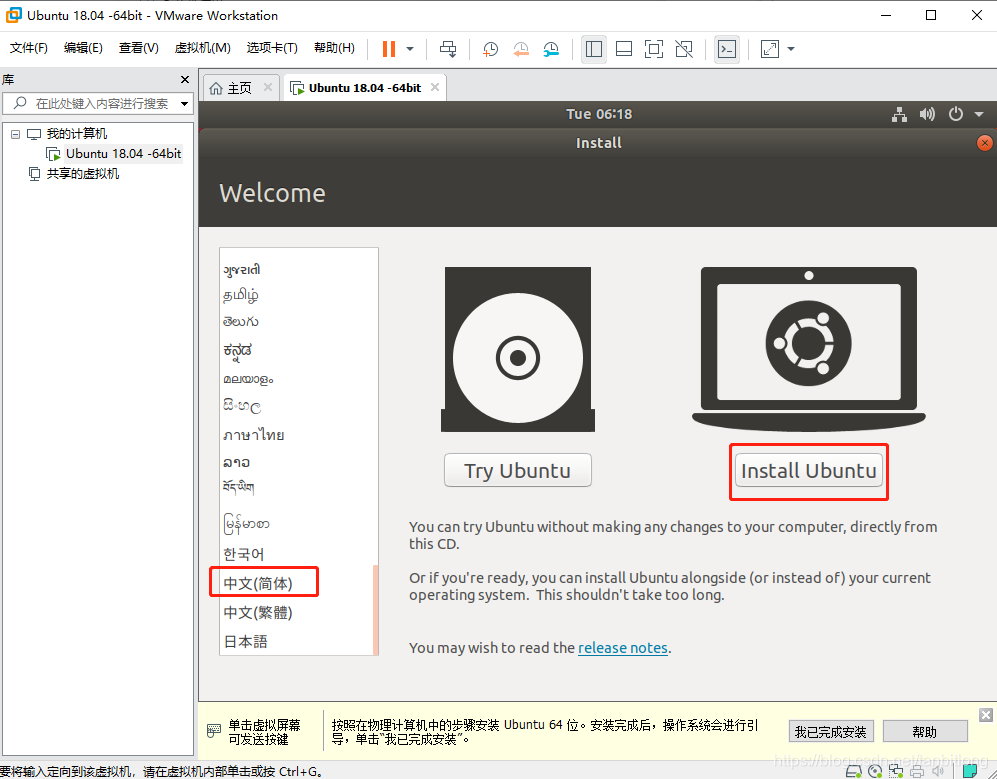This screenshot has width=997, height=779.
Task: Click the Ubuntu volume icon in top bar
Action: pyautogui.click(x=927, y=114)
